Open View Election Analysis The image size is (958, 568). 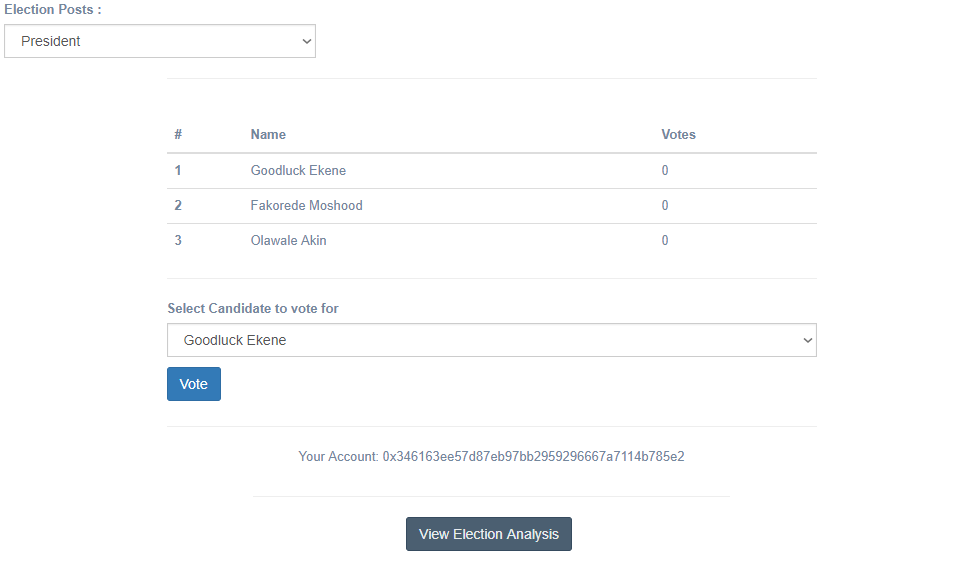tap(488, 534)
